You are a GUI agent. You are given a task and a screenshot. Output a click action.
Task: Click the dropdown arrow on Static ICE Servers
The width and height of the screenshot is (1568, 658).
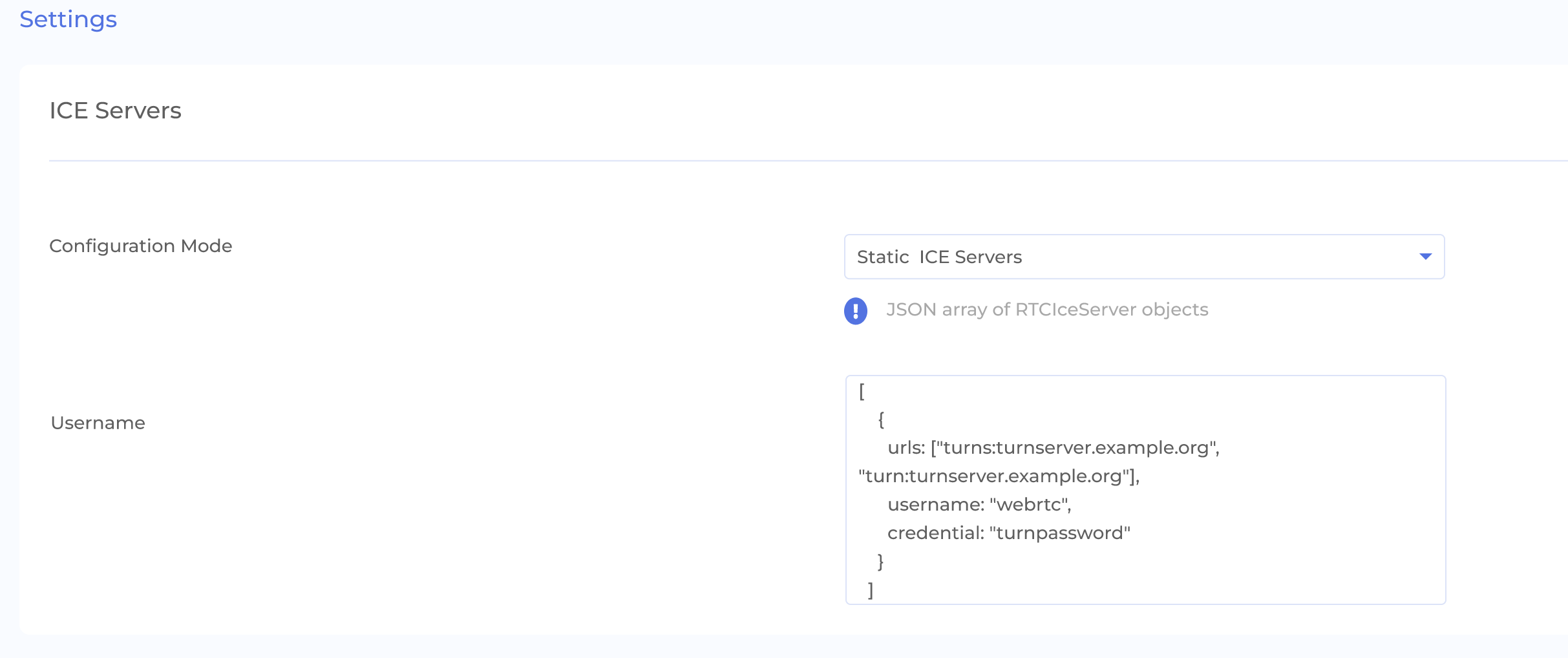1425,257
